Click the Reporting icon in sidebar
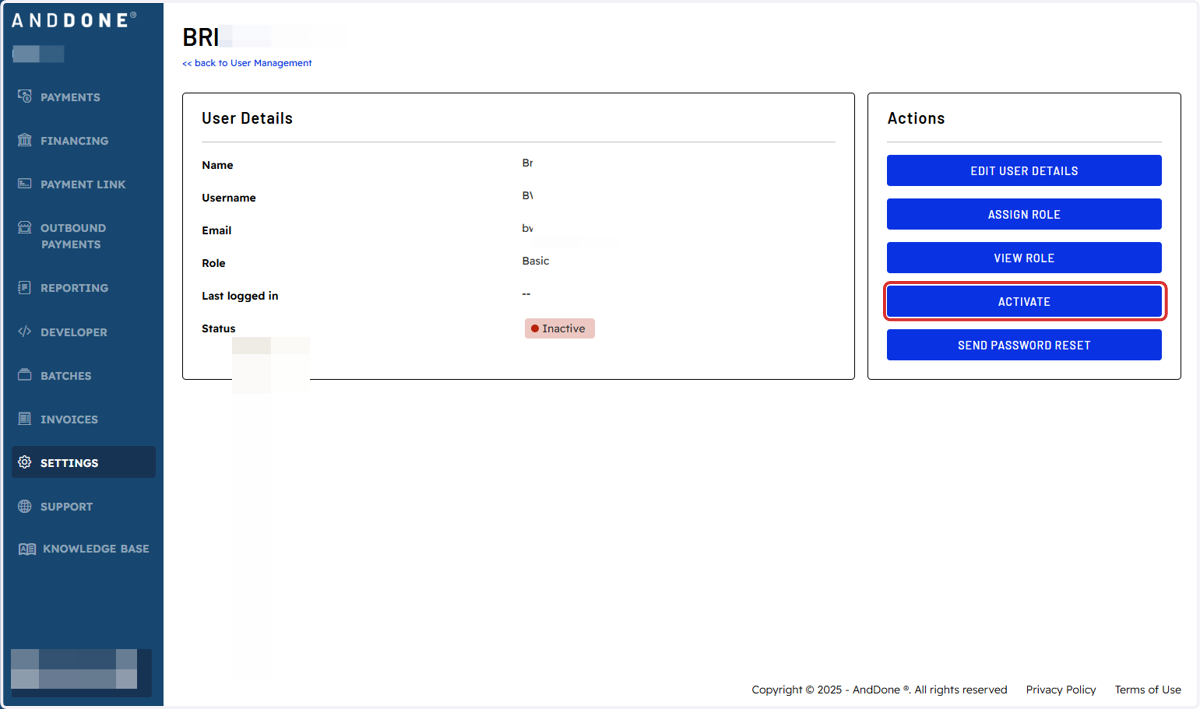This screenshot has width=1200, height=709. (x=25, y=288)
